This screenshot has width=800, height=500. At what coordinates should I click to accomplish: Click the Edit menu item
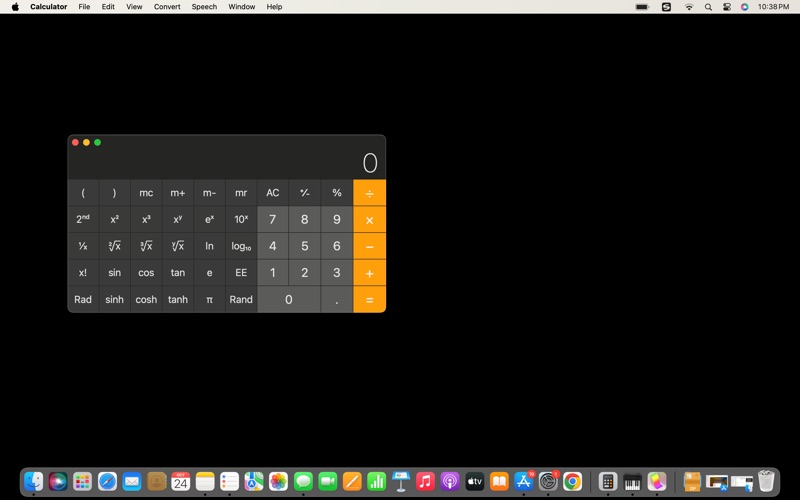(x=108, y=7)
